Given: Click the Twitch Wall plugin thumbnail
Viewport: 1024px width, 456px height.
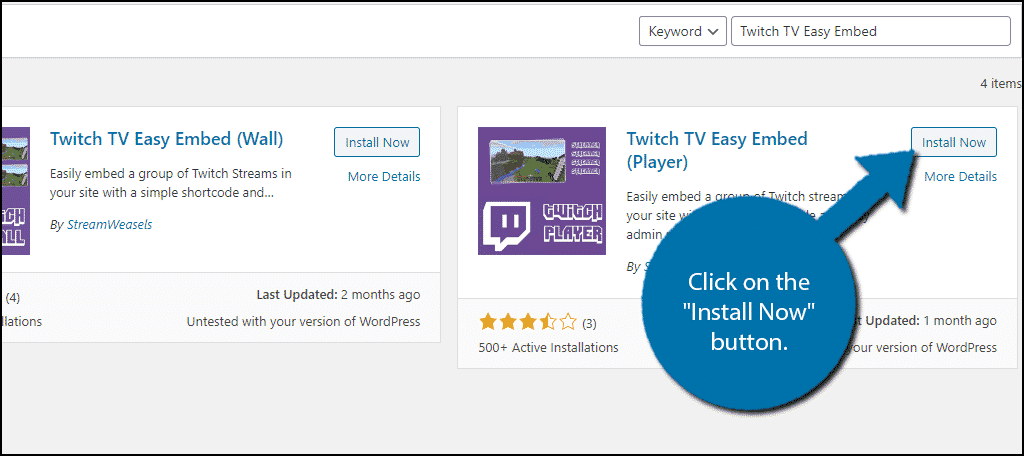Looking at the screenshot, I should pyautogui.click(x=14, y=191).
